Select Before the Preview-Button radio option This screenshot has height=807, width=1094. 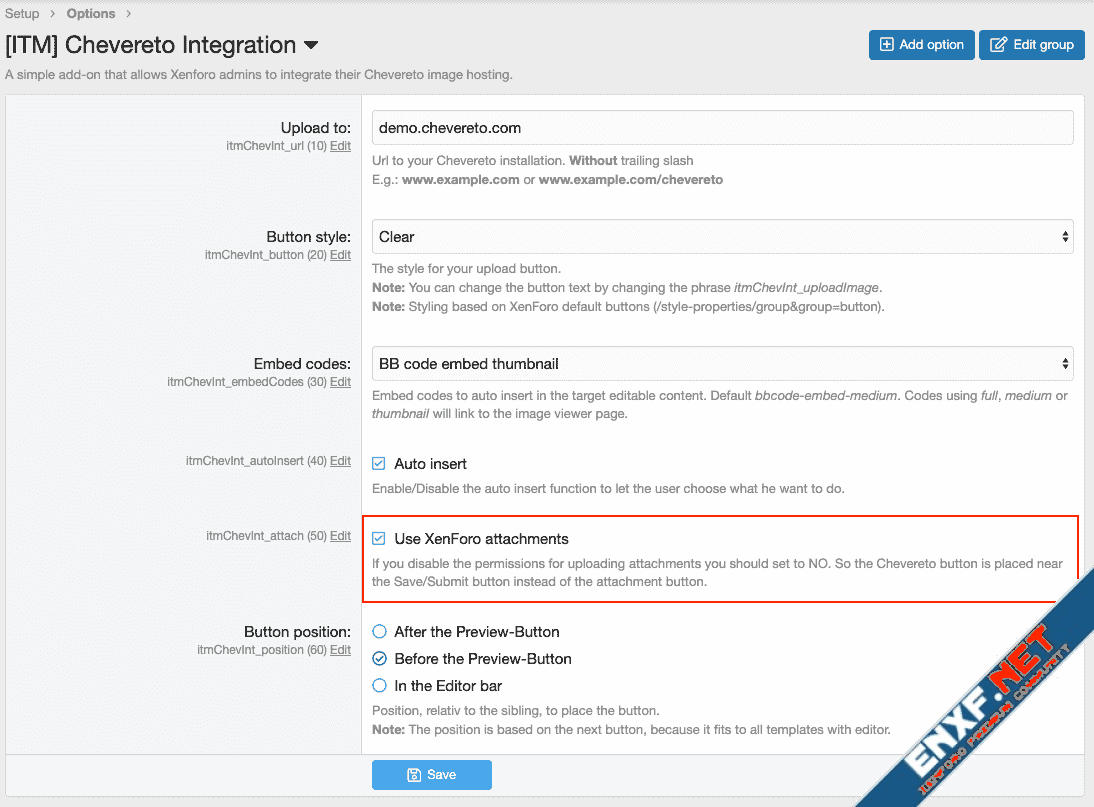(379, 659)
